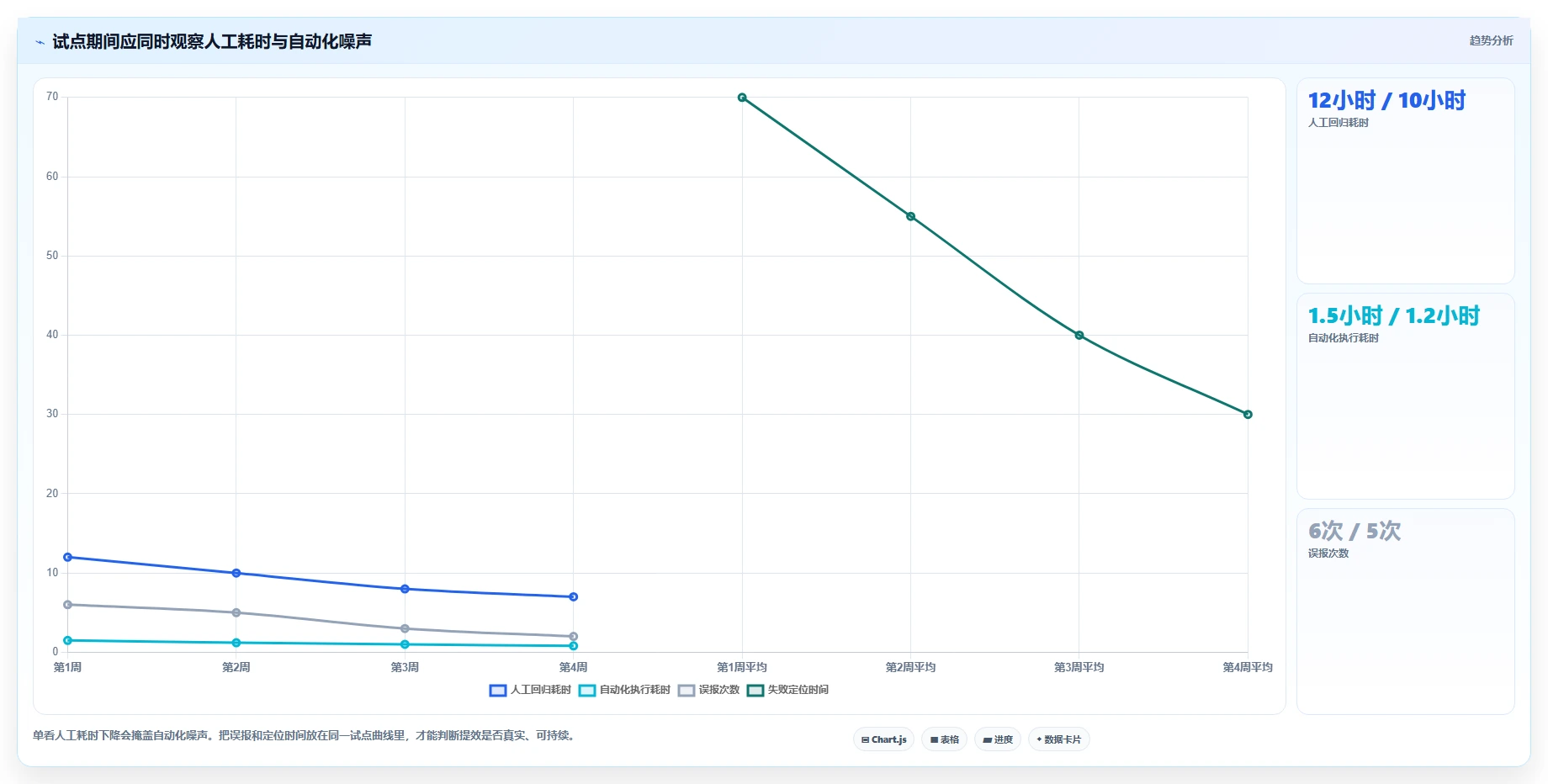The image size is (1548, 784).
Task: Click the 数据卡片 chip
Action: coord(1058,739)
